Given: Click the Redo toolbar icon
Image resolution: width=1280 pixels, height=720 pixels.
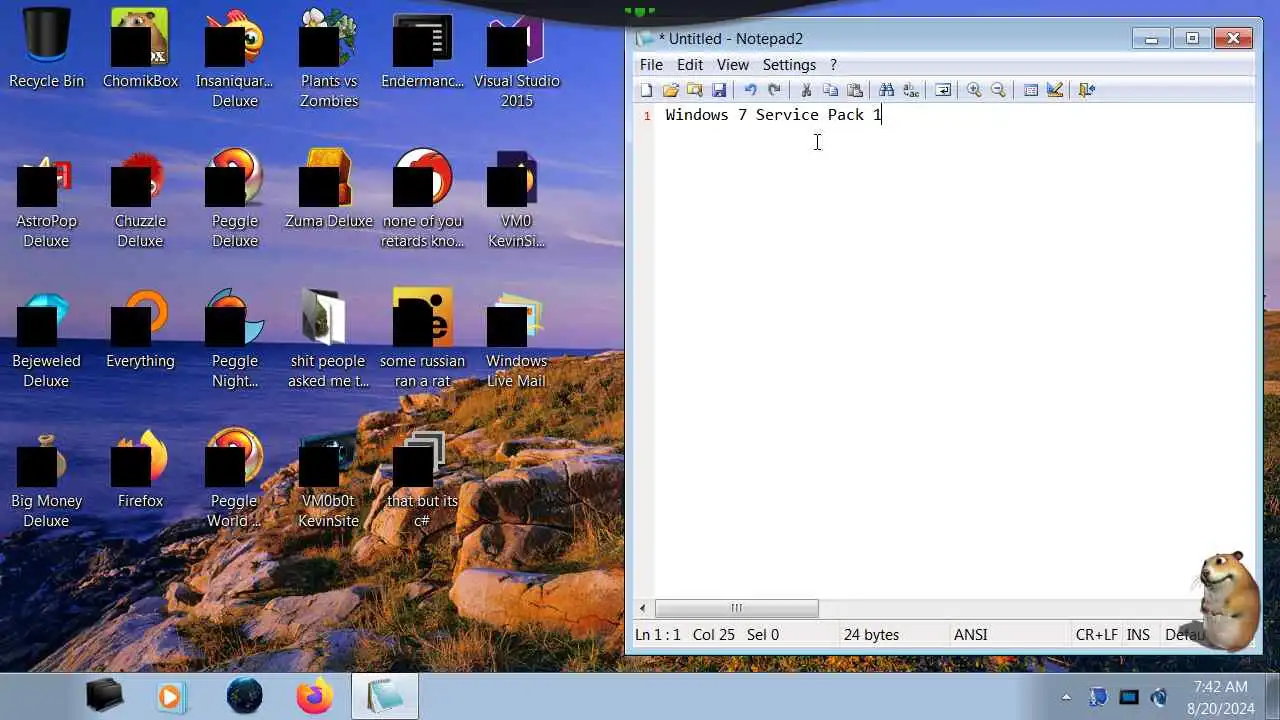Looking at the screenshot, I should point(774,90).
